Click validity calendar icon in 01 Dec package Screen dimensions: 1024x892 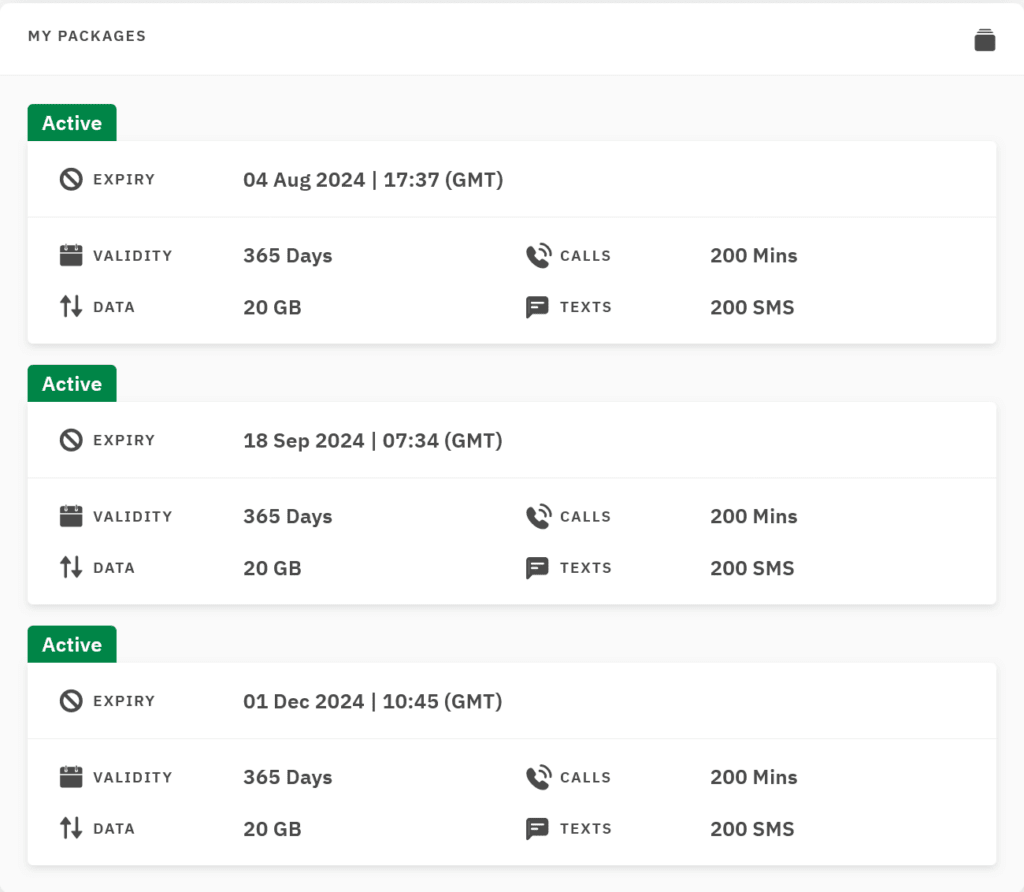tap(71, 778)
